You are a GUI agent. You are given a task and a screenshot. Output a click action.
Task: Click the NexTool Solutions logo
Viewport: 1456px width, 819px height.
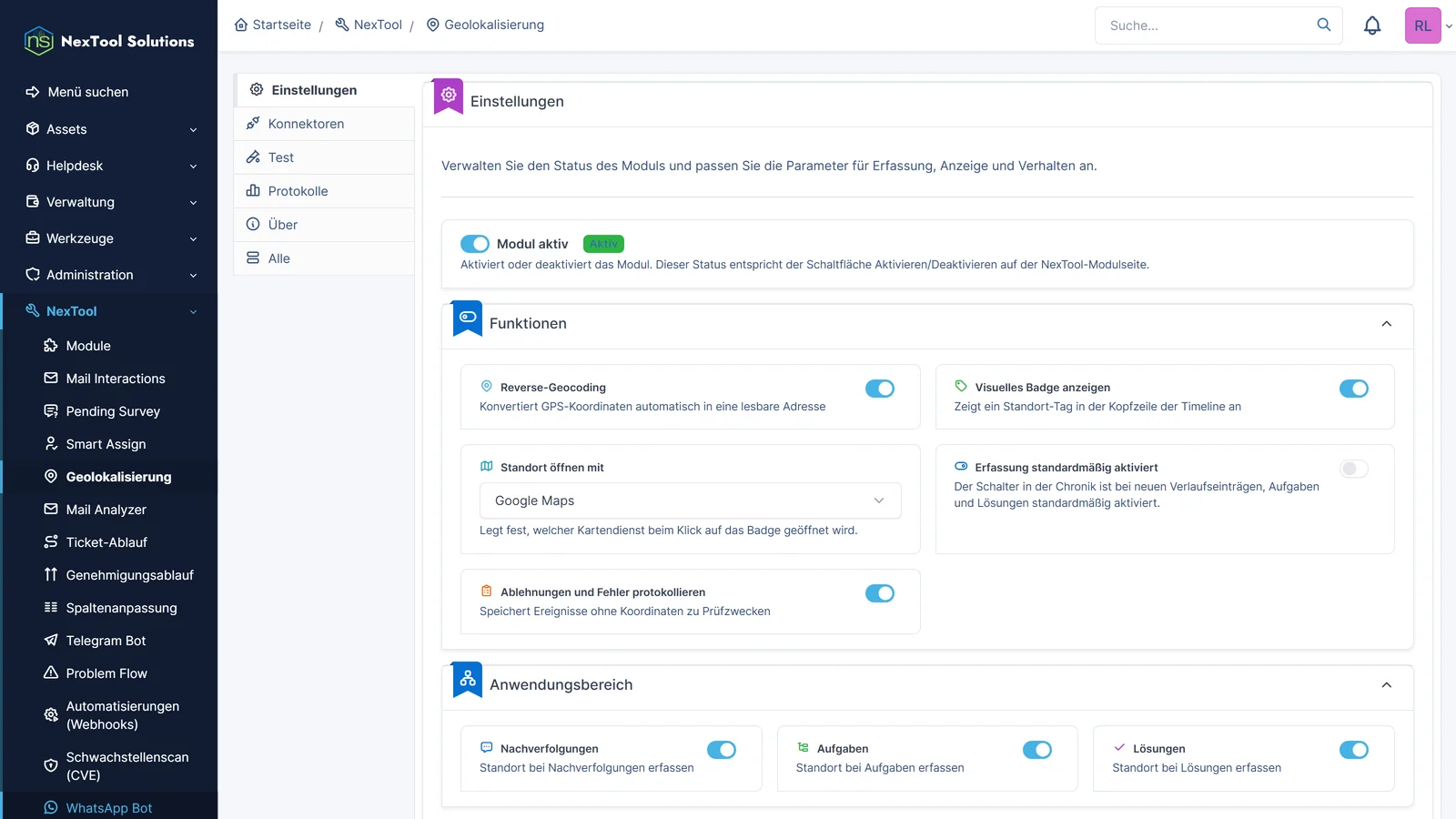[109, 41]
